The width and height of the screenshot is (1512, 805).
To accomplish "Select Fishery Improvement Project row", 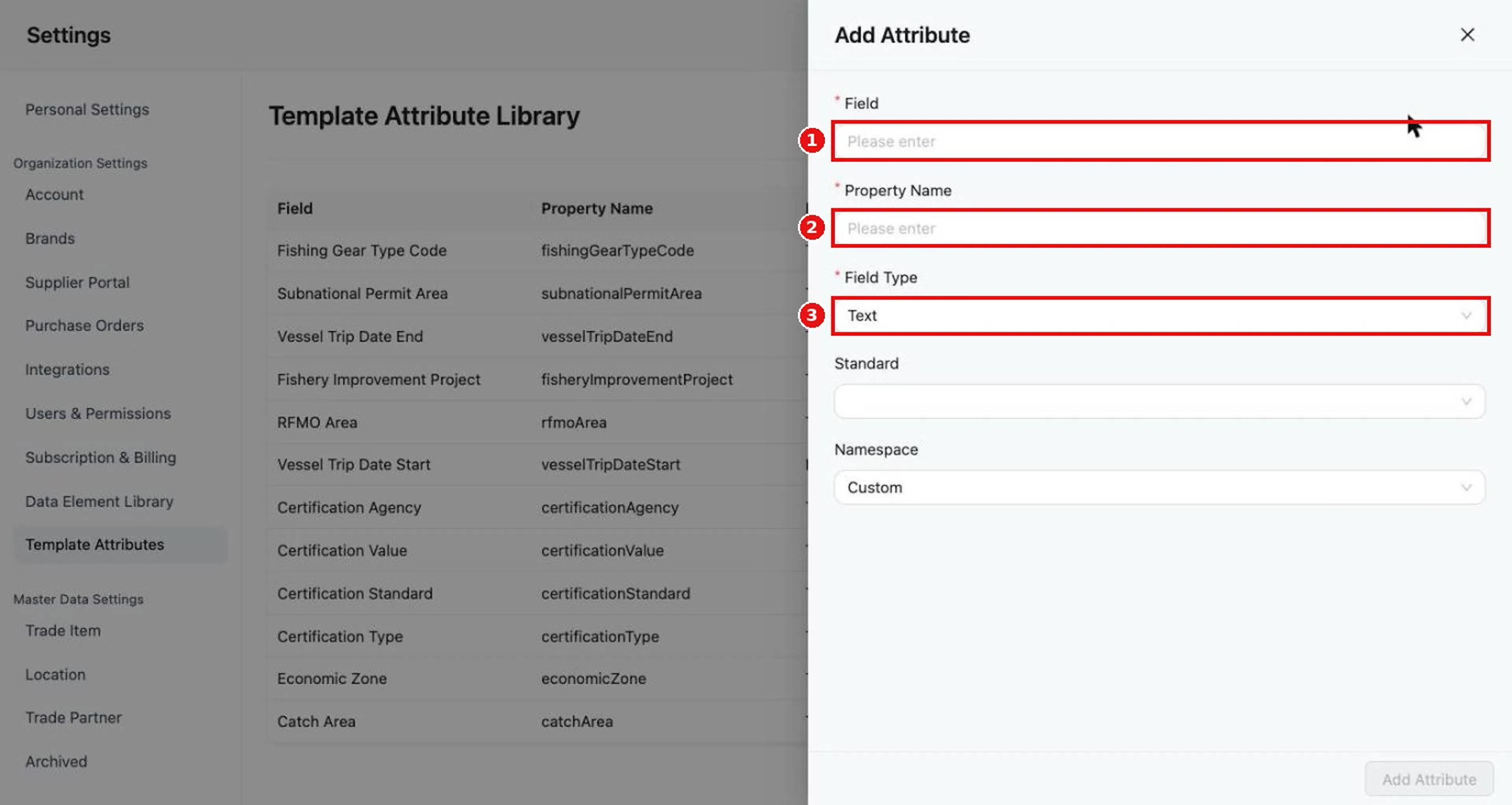I will (537, 379).
